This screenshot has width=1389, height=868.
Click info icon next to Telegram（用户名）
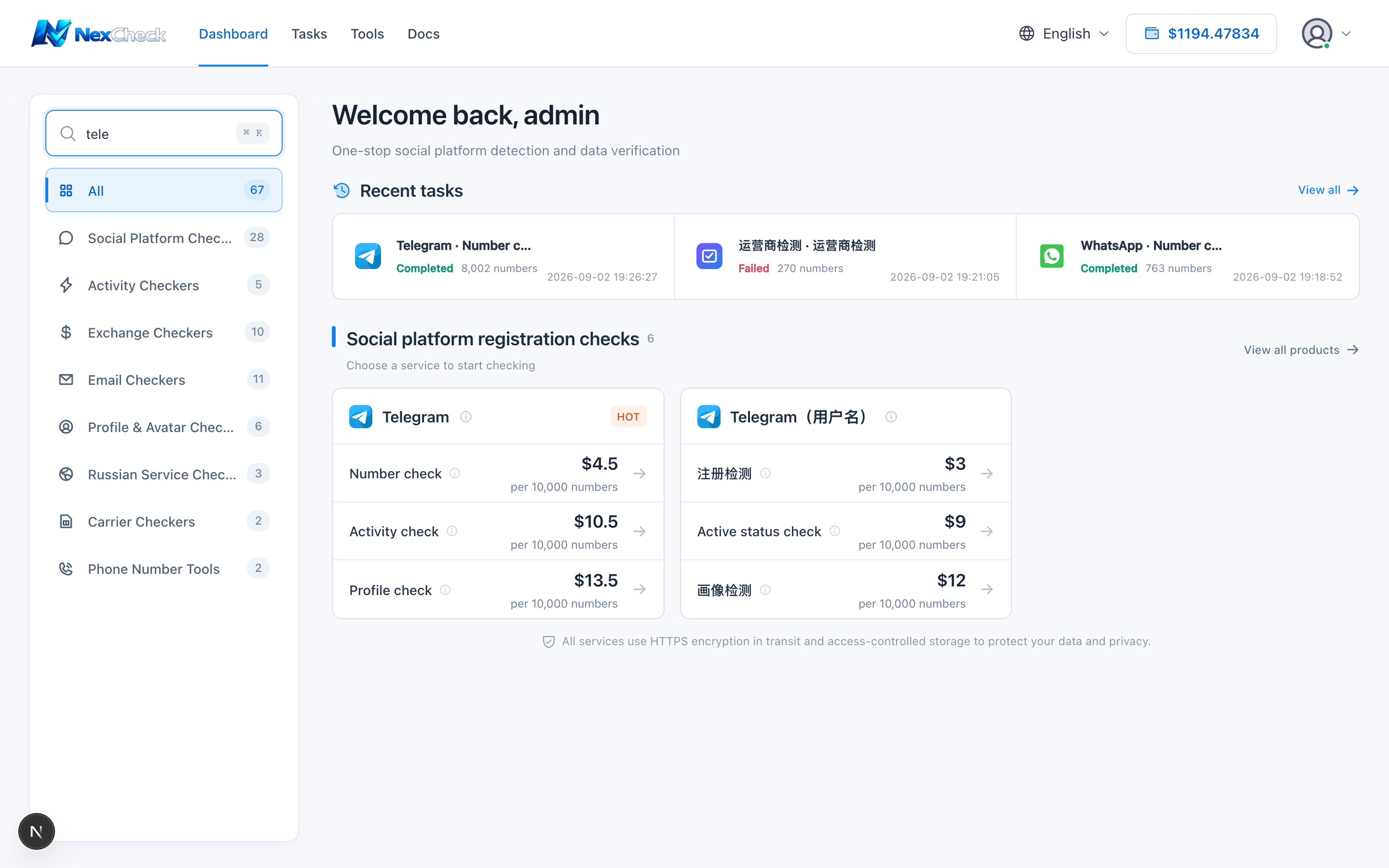[x=891, y=417]
